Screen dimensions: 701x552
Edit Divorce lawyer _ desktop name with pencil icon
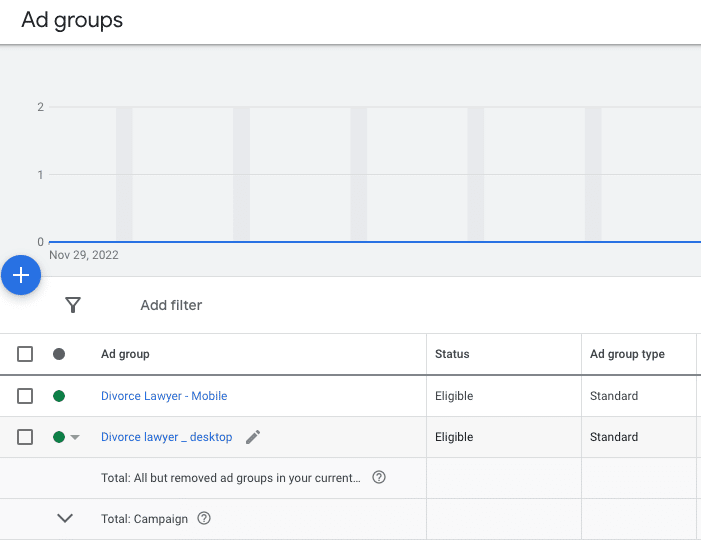point(253,437)
